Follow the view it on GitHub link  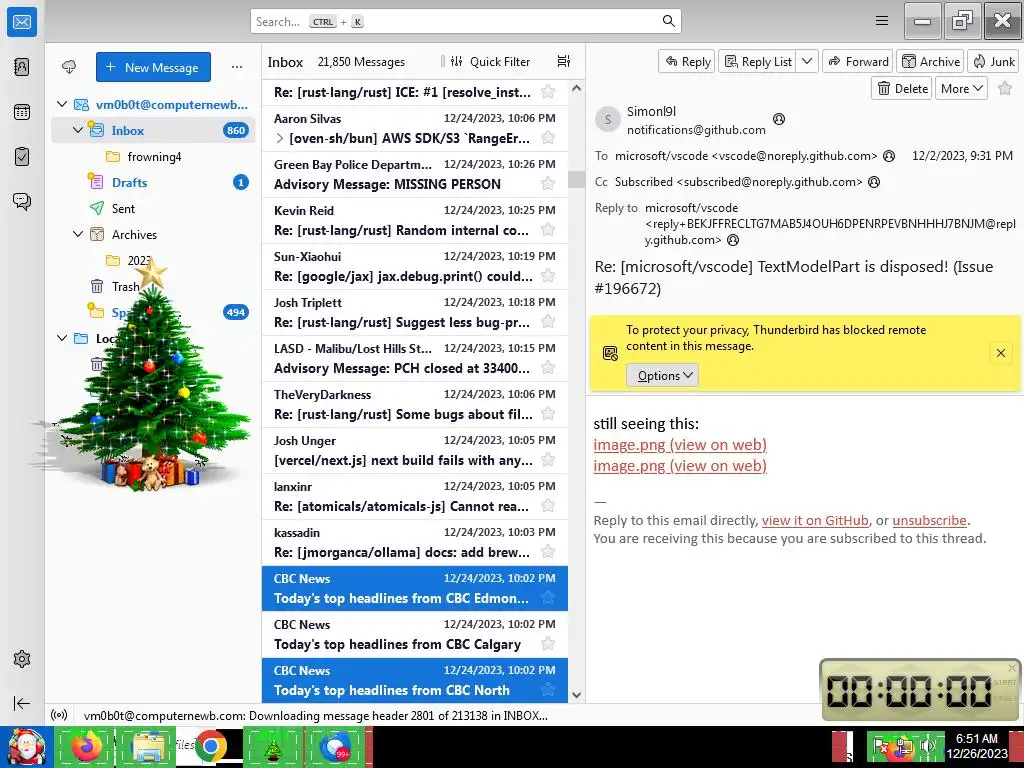pyautogui.click(x=815, y=520)
